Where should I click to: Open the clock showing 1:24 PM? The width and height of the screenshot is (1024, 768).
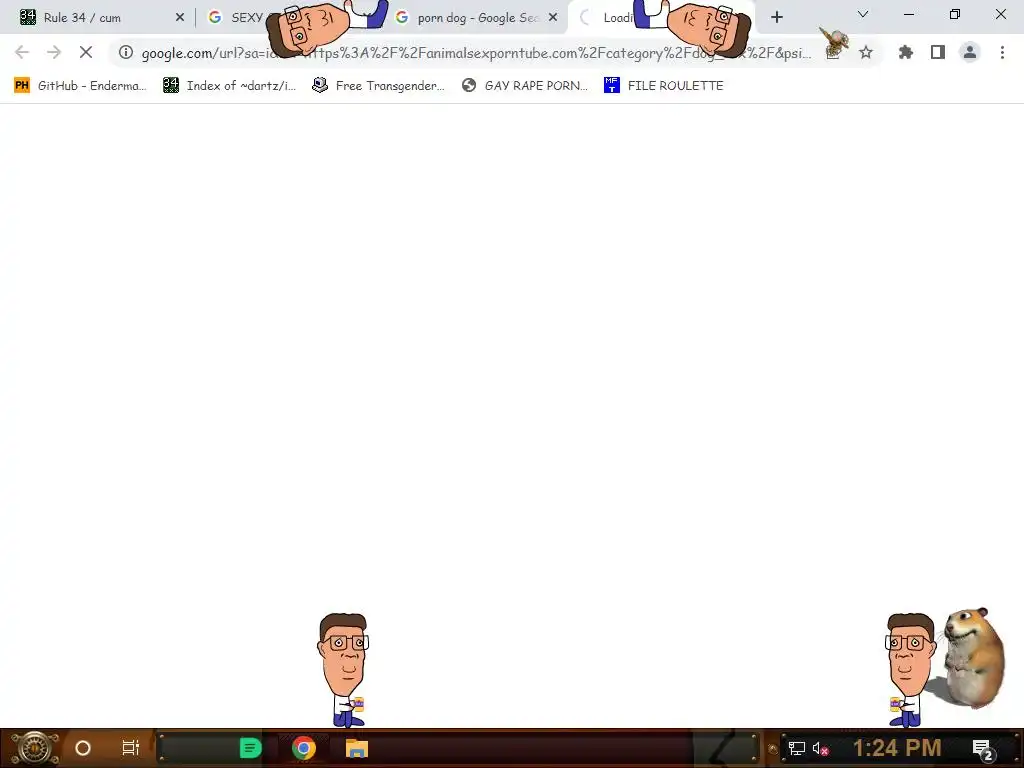pyautogui.click(x=897, y=748)
